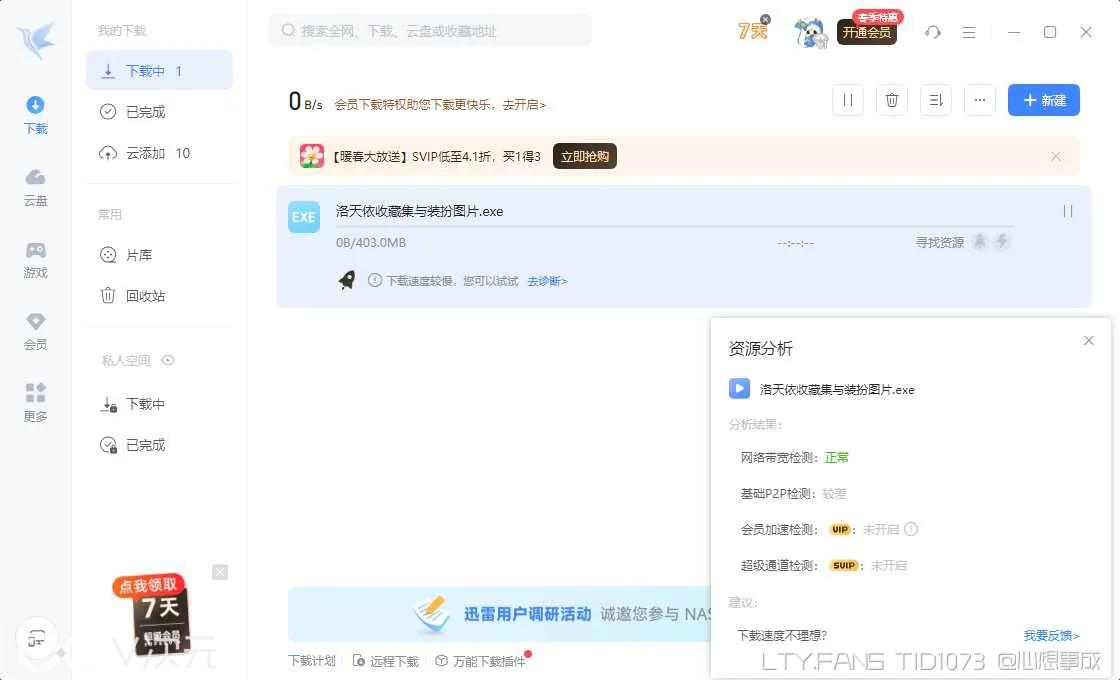Viewport: 1120px width, 680px height.
Task: Click the 新建 new task button
Action: pos(1044,100)
